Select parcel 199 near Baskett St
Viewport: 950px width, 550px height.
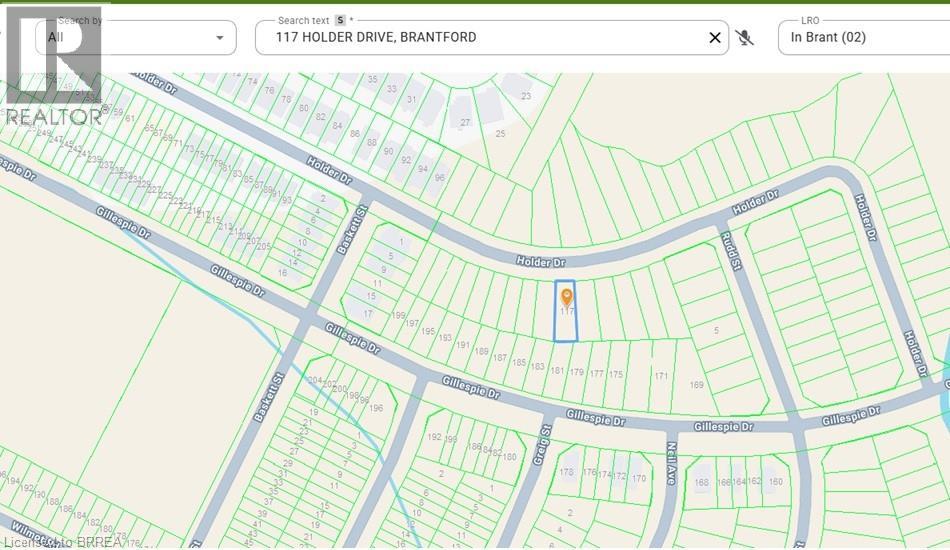point(398,315)
